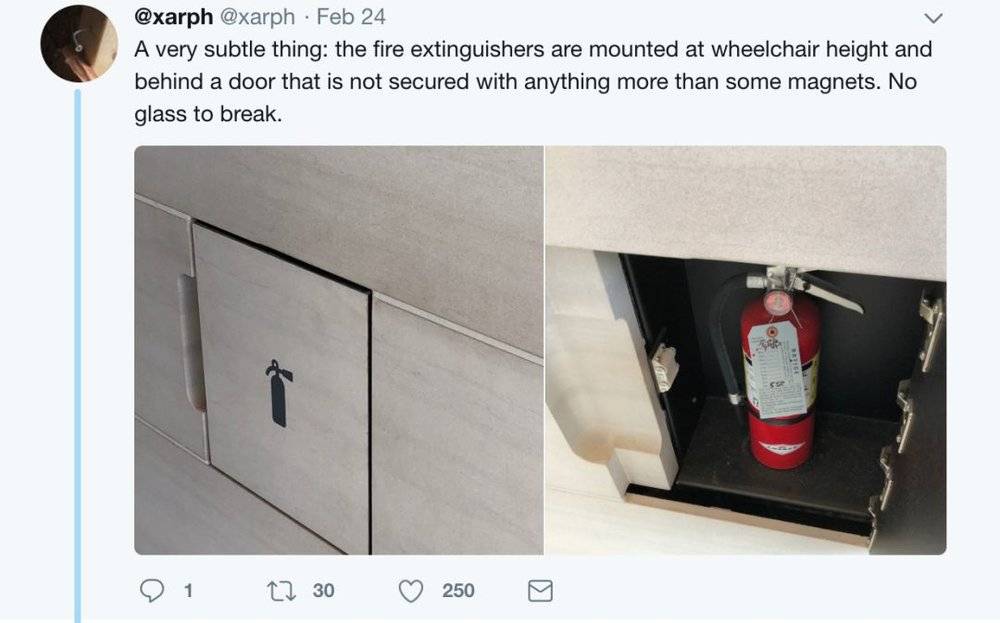
Task: Click the recessed door handle in left photo
Action: [x=190, y=342]
